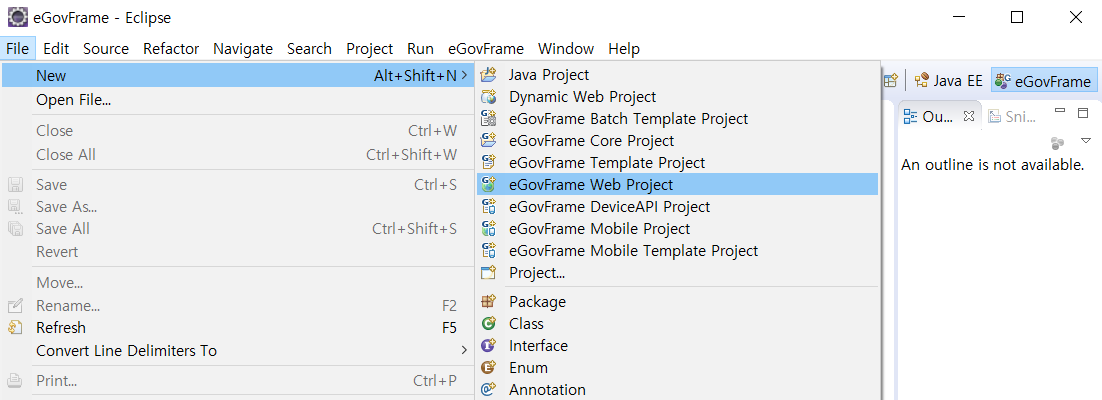This screenshot has height=400, width=1102.
Task: Select the Outline view tab
Action: 938,117
